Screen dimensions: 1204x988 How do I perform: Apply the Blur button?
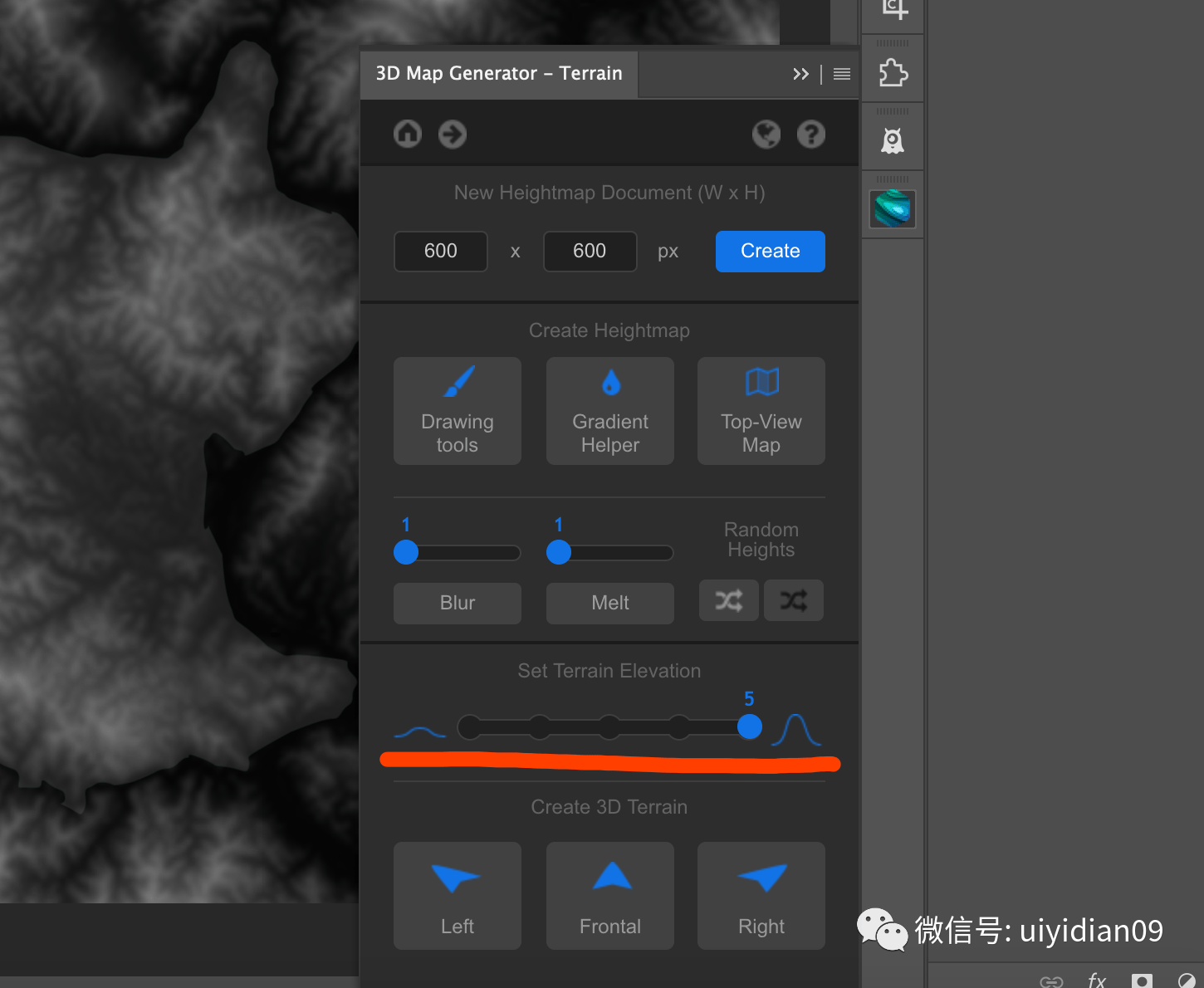(458, 603)
